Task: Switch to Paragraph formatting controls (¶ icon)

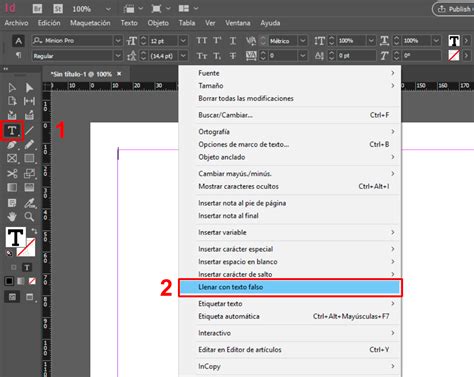Action: coord(18,56)
